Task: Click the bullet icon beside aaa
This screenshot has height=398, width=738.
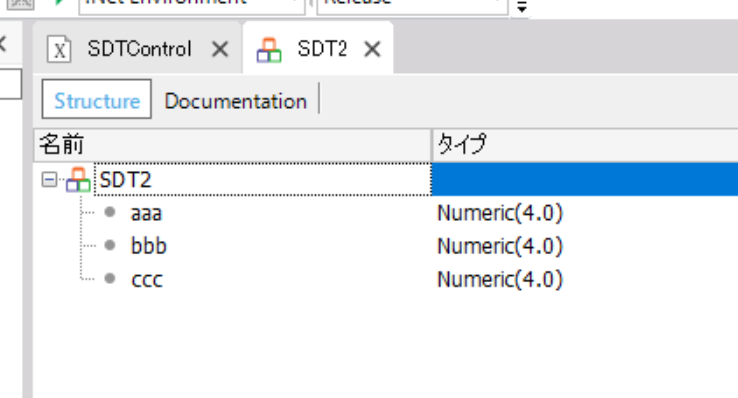Action: [110, 212]
